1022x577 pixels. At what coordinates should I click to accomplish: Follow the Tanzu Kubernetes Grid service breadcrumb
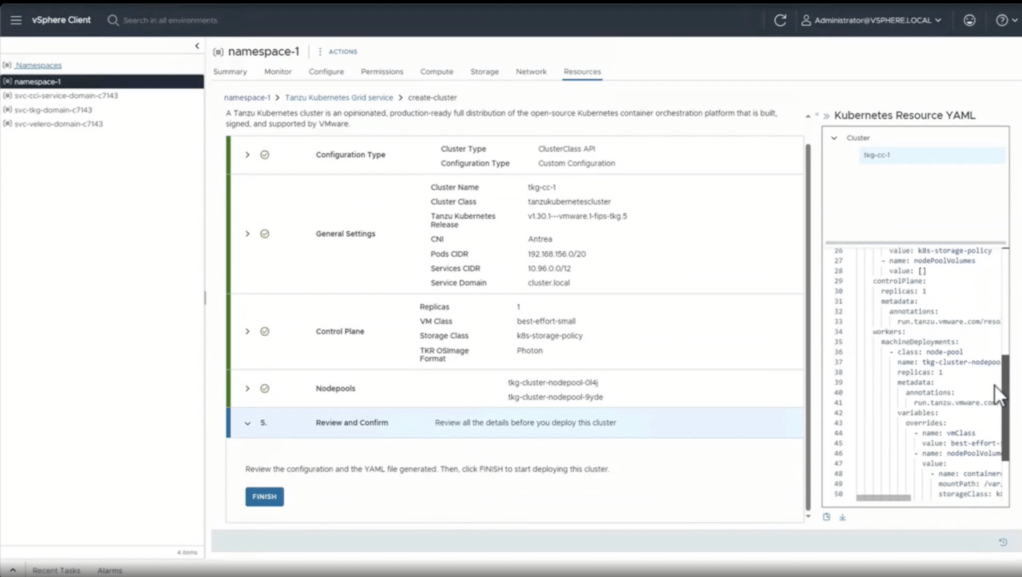339,98
